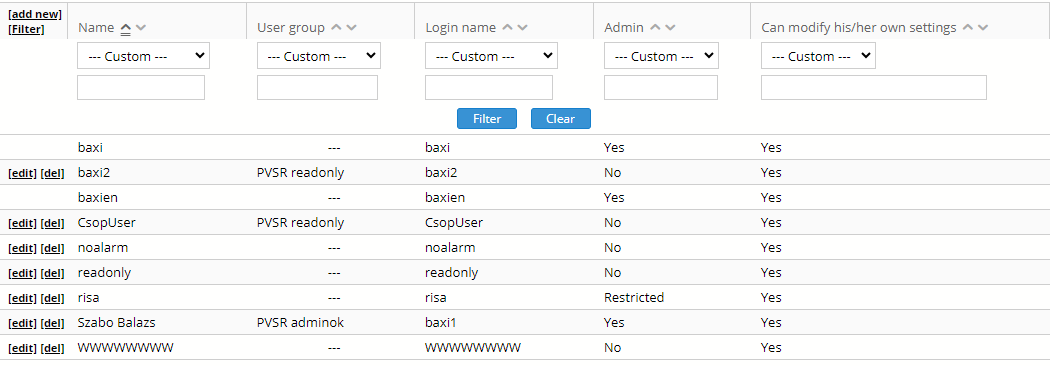Delete the CsopUser entry
Image resolution: width=1054 pixels, height=366 pixels.
pyautogui.click(x=52, y=223)
